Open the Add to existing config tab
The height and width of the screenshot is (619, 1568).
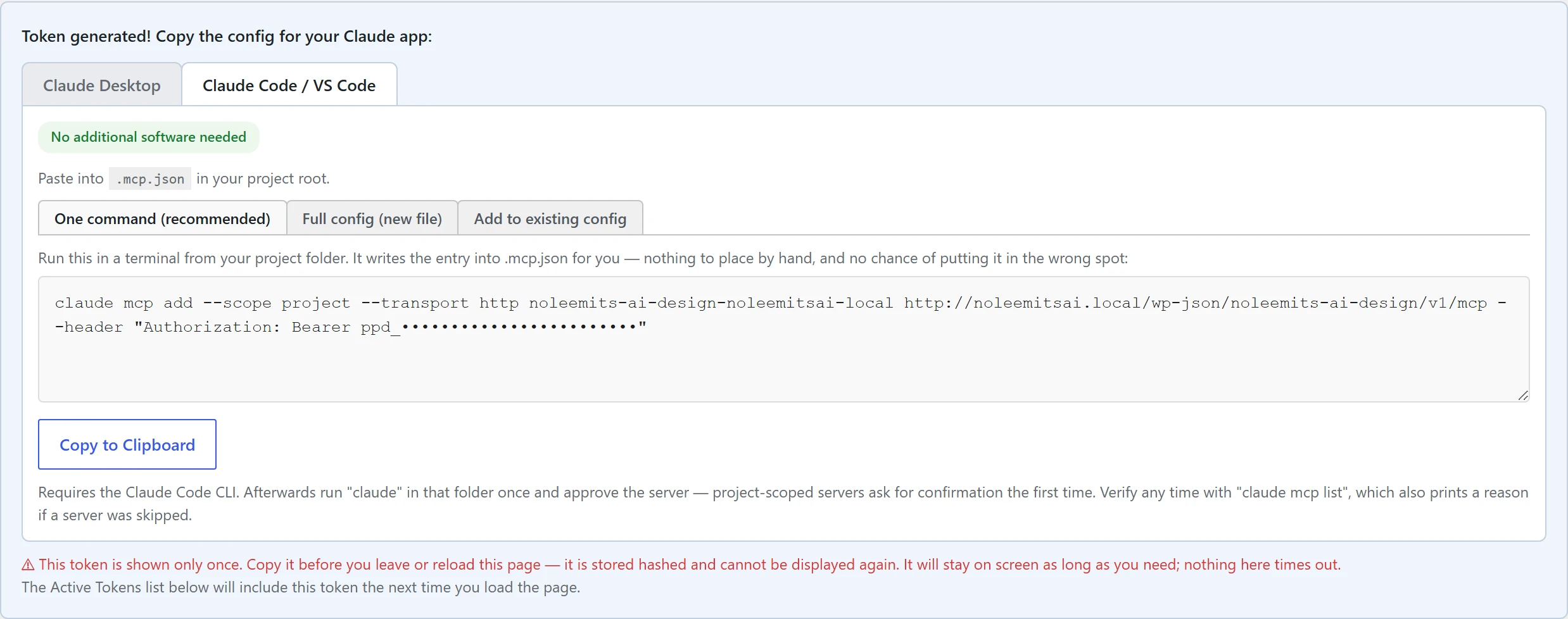[550, 218]
